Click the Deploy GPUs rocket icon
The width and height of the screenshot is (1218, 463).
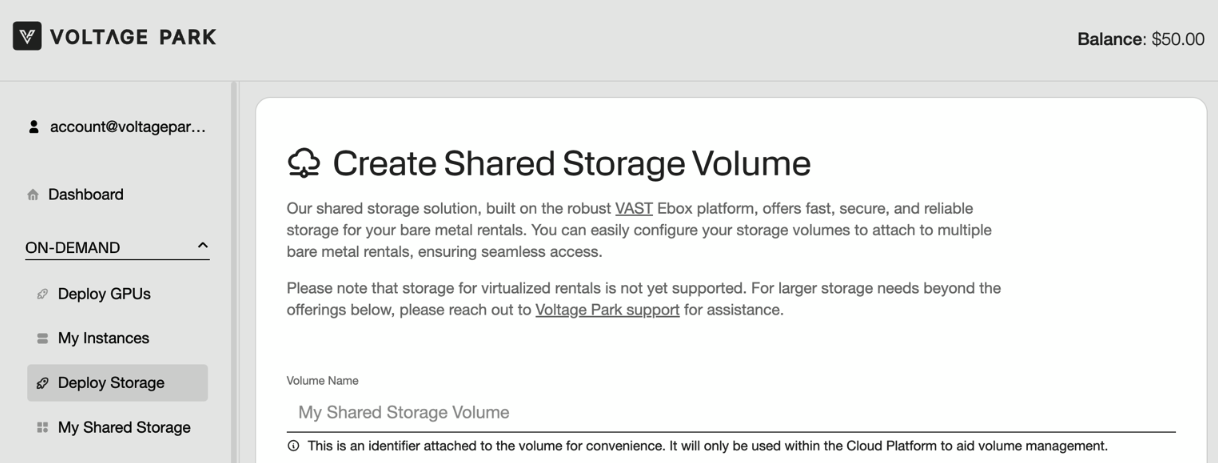42,294
